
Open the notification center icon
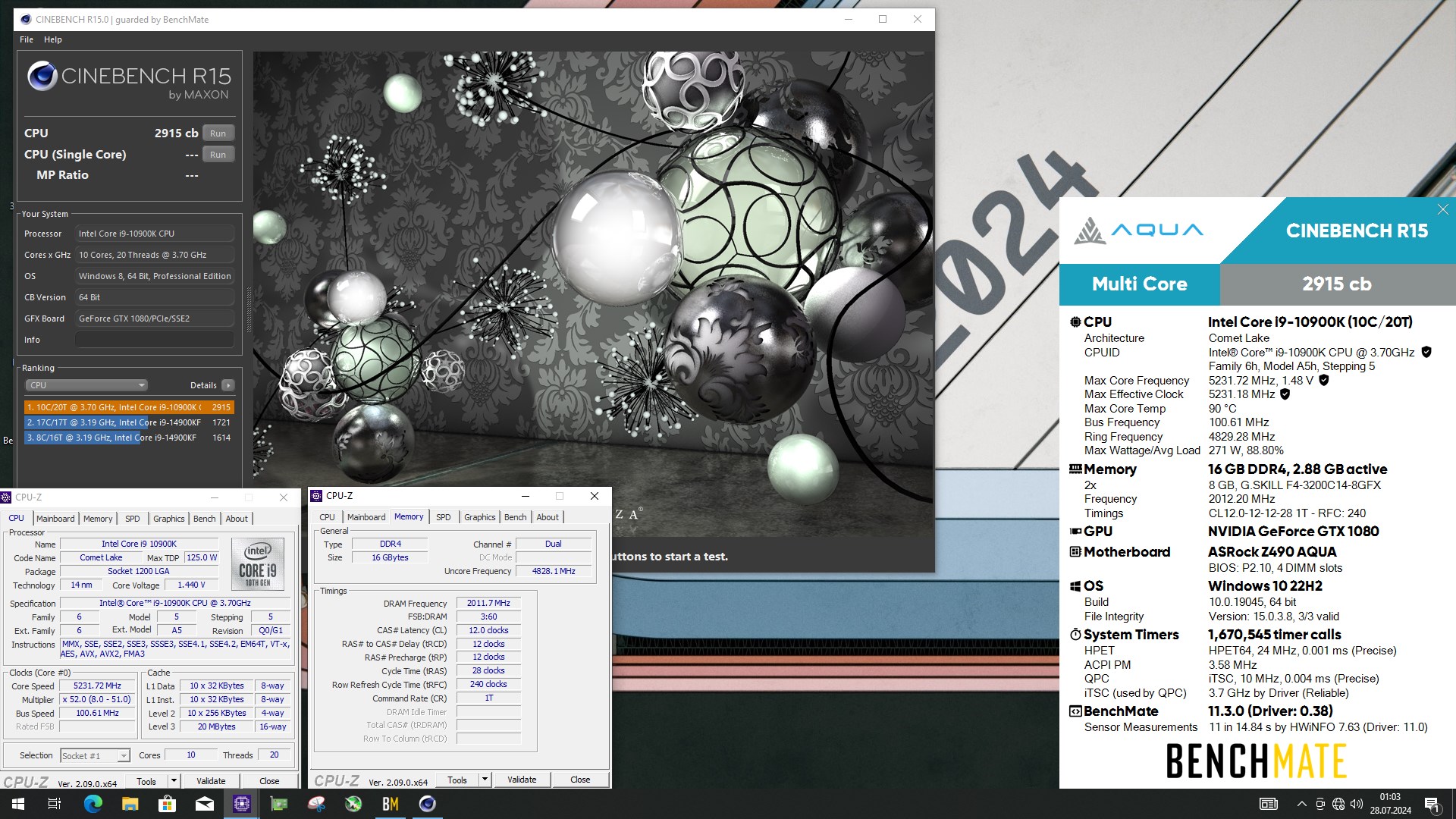coord(1432,805)
